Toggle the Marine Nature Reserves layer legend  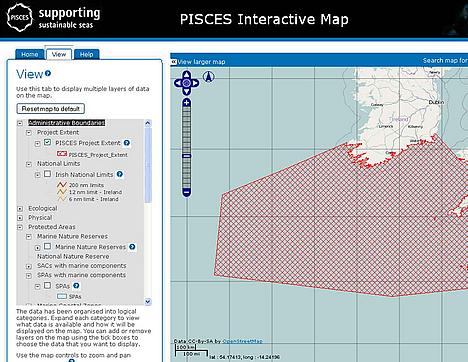click(x=38, y=248)
